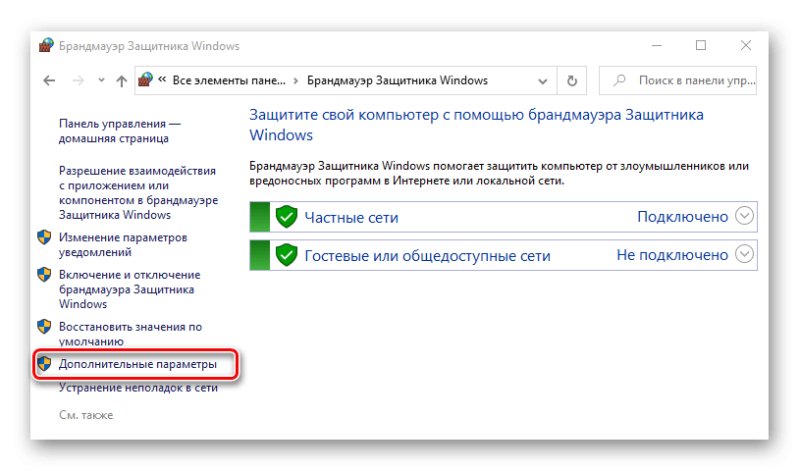The width and height of the screenshot is (800, 471).
Task: Click the 'Не подключено' status text
Action: (x=672, y=255)
